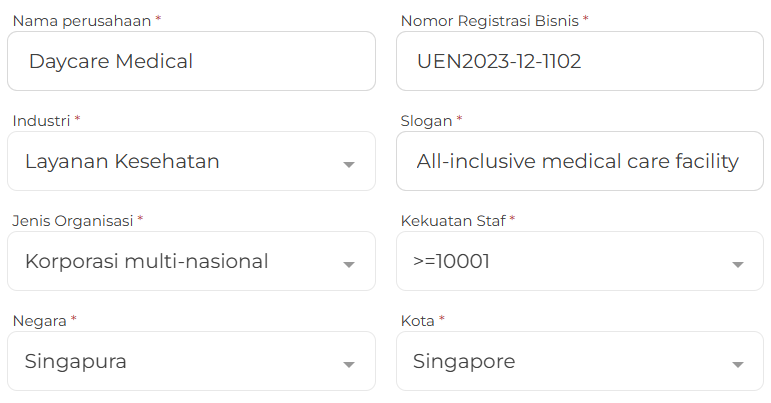The height and width of the screenshot is (403, 771).
Task: Click the Kekuatan Staf dropdown arrow
Action: point(738,264)
